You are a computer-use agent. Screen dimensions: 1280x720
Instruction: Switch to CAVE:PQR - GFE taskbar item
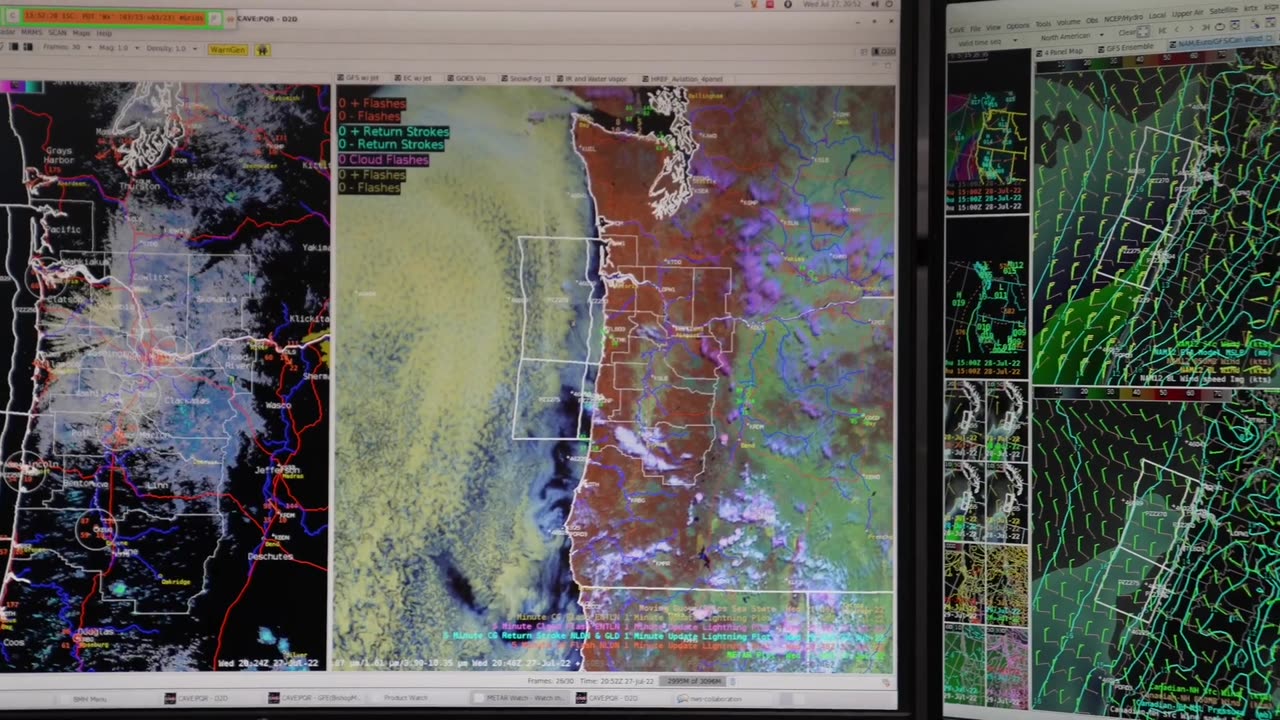tap(314, 698)
